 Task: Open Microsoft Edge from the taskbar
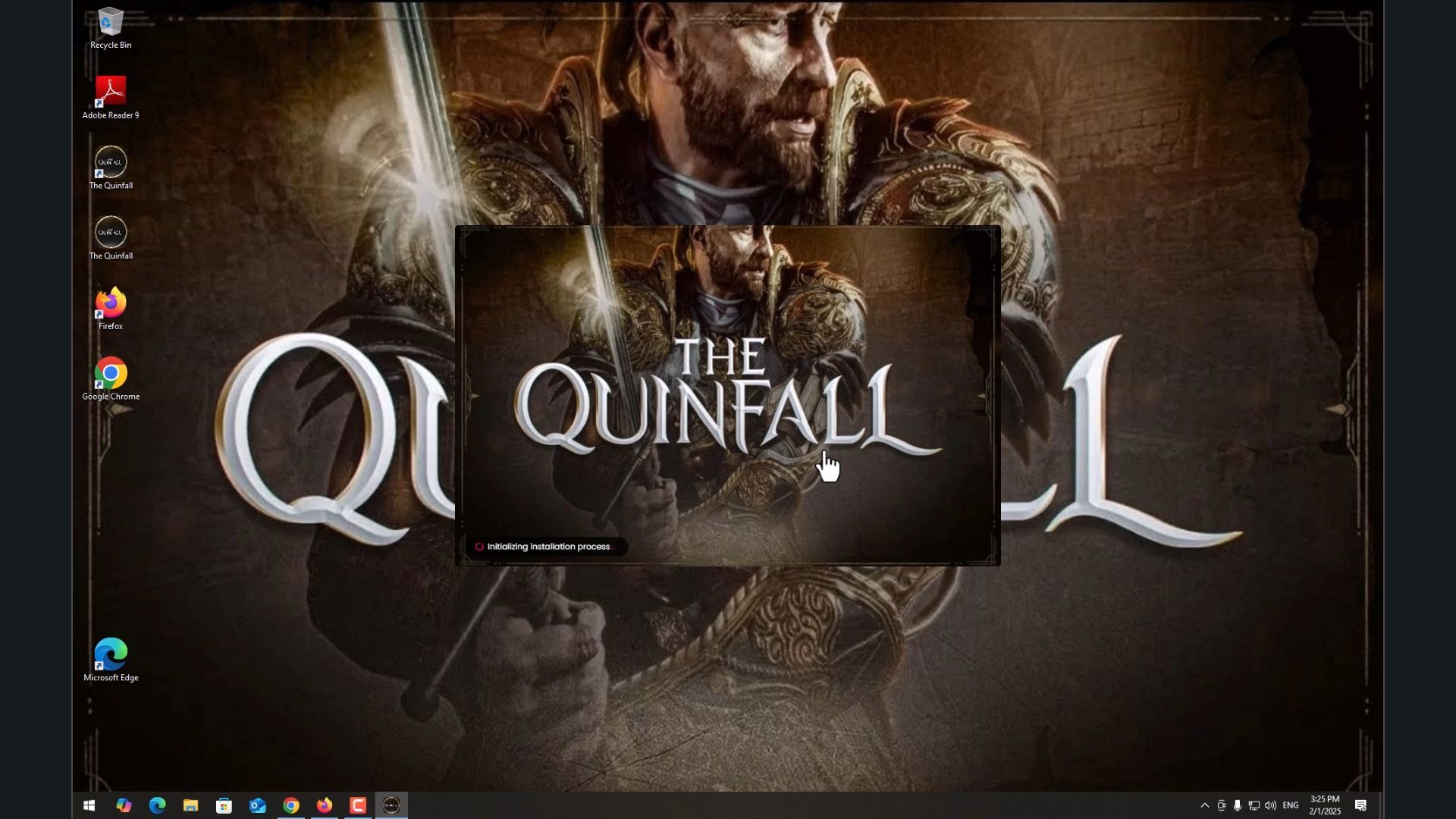point(157,805)
